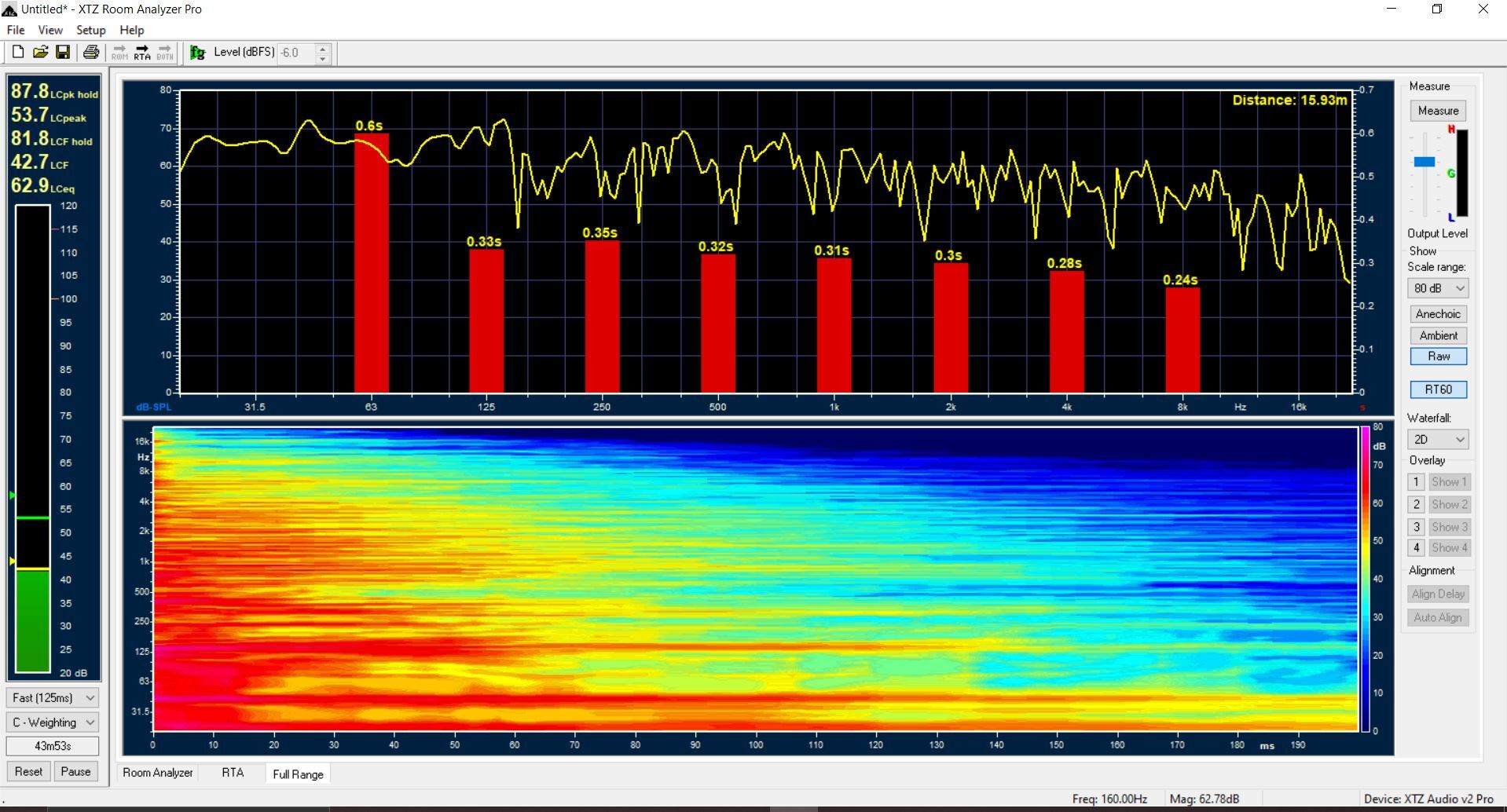The image size is (1507, 812).
Task: Open the C-Weighting dropdown
Action: tap(53, 722)
